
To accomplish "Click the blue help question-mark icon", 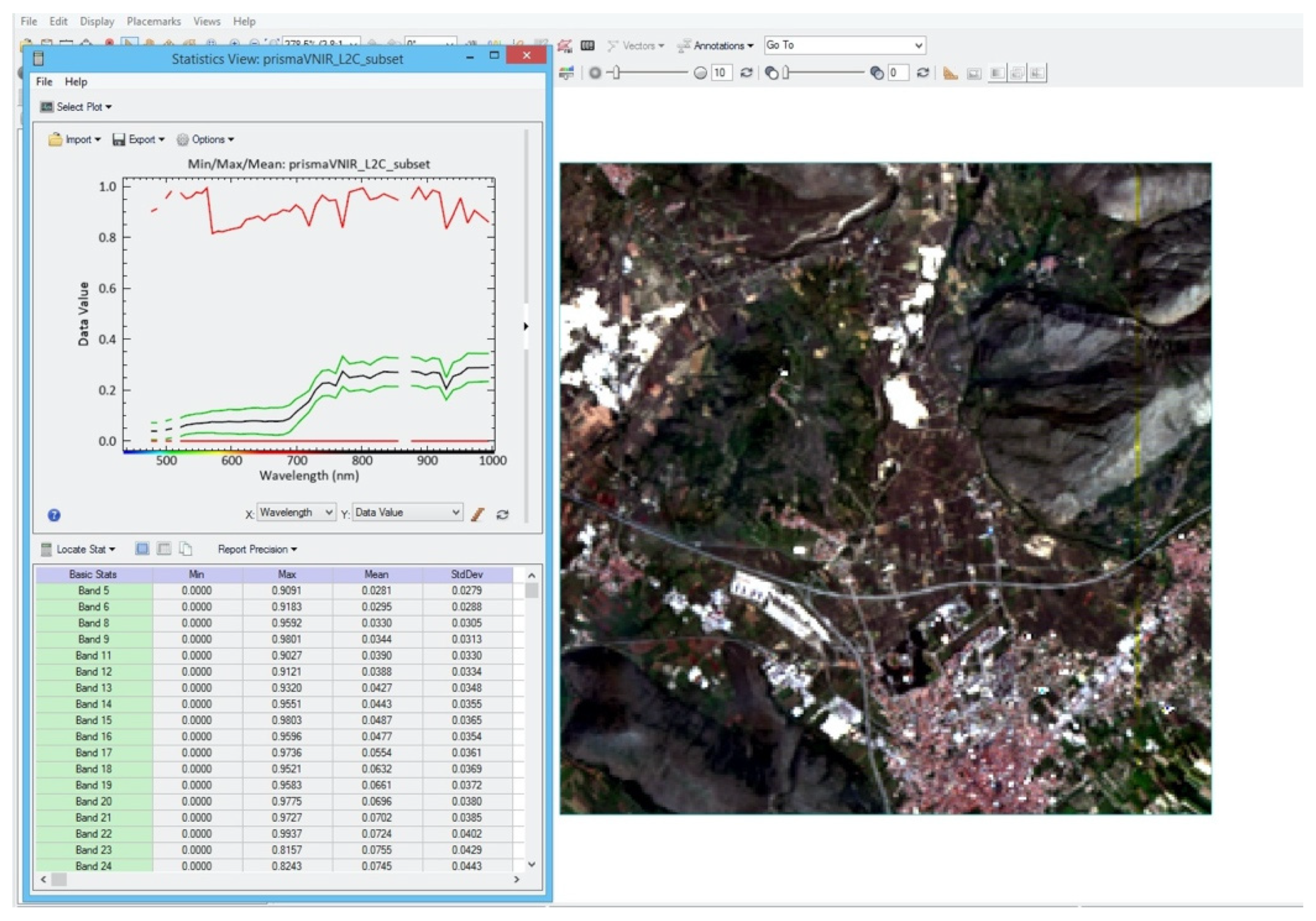I will pos(54,515).
